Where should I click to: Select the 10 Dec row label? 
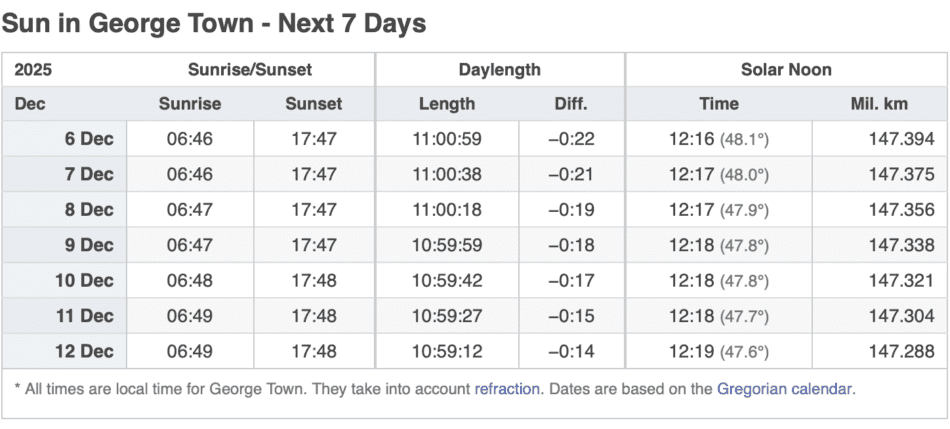(85, 281)
